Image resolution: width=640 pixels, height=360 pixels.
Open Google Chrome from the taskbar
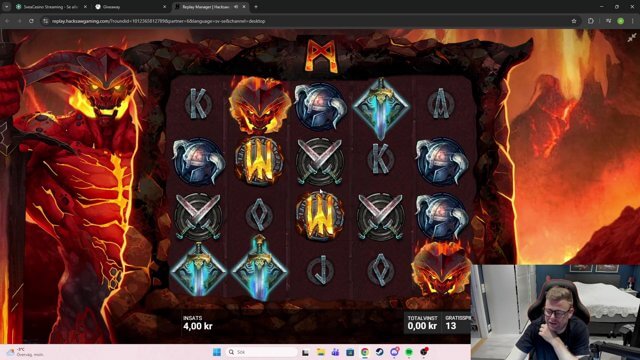tap(364, 352)
